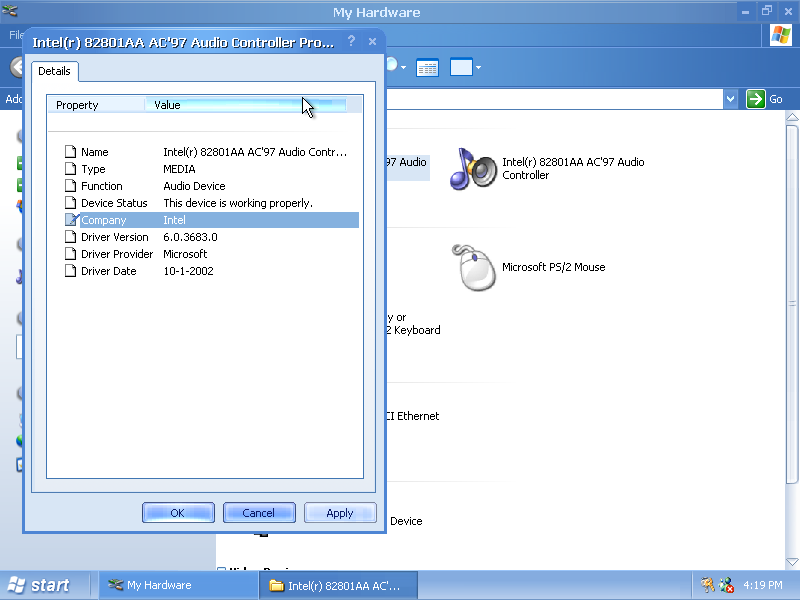Screen dimensions: 800x600
Task: Click Intel(r) 82801AA AC'97 Audio Controller label
Action: [573, 168]
